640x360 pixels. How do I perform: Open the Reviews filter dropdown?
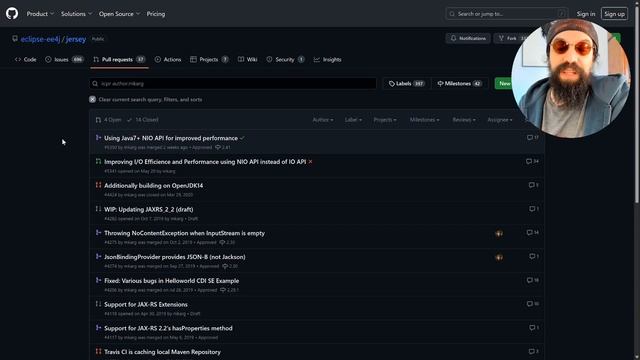point(464,120)
